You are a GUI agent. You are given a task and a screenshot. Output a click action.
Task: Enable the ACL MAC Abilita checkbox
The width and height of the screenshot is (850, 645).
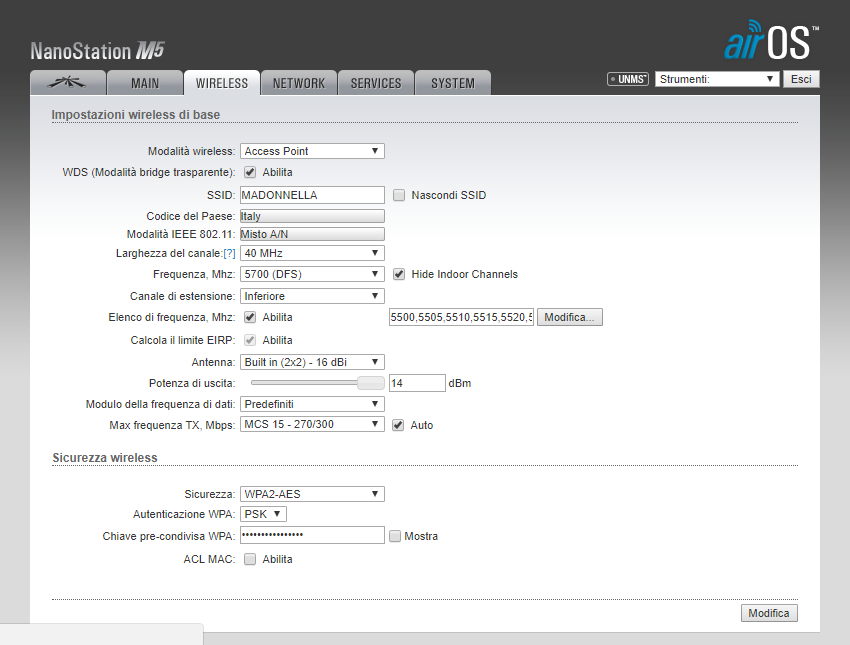[250, 559]
